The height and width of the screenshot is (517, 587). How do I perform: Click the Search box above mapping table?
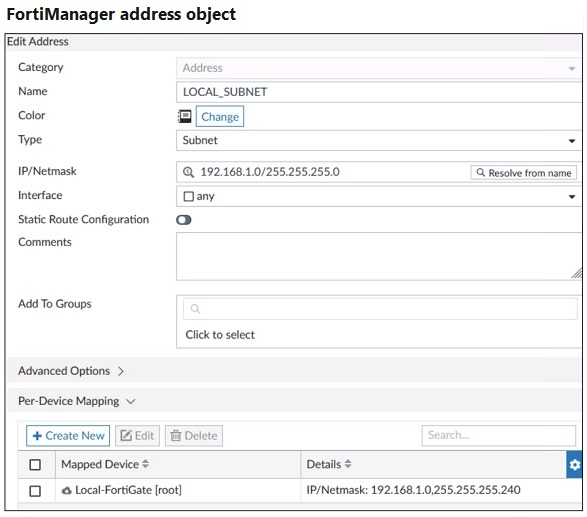point(499,435)
